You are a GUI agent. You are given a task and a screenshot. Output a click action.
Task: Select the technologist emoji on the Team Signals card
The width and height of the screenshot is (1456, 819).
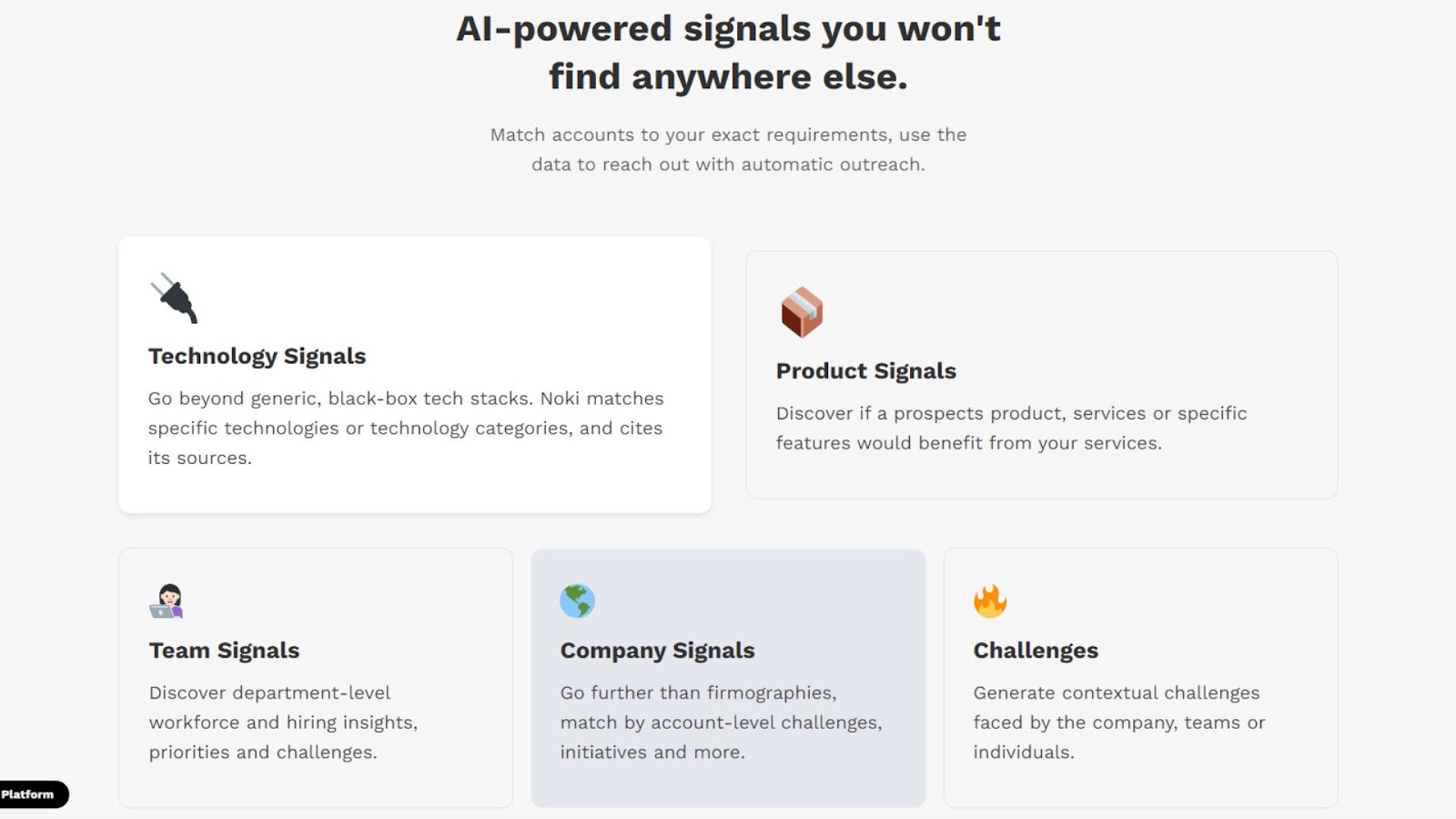coord(167,601)
